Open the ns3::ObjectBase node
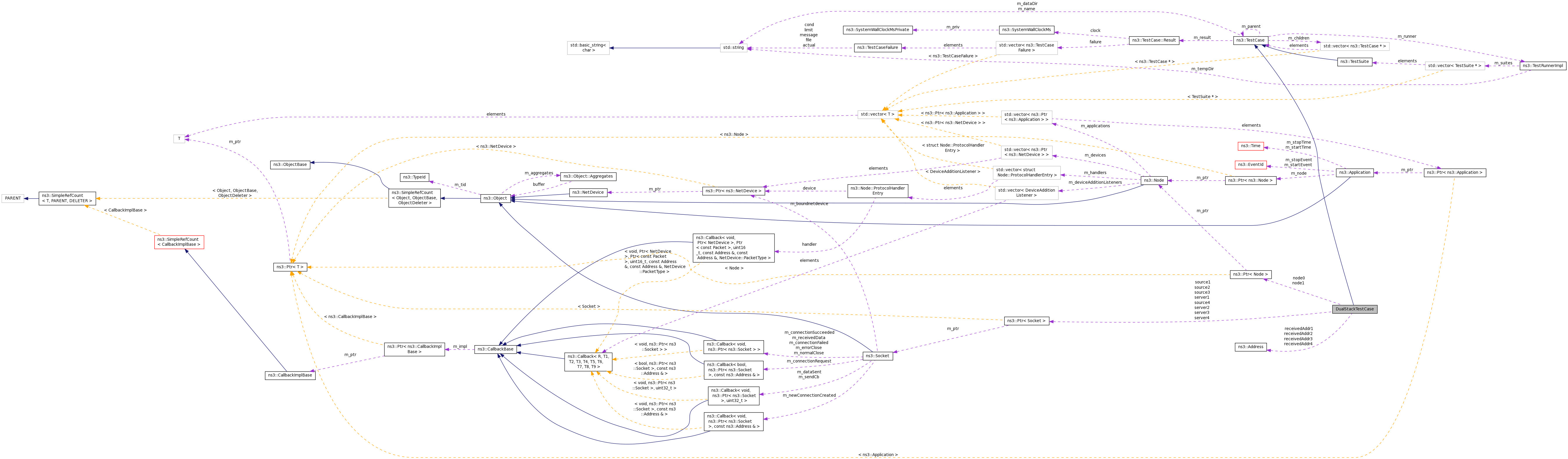This screenshot has height=459, width=1568. pyautogui.click(x=290, y=165)
